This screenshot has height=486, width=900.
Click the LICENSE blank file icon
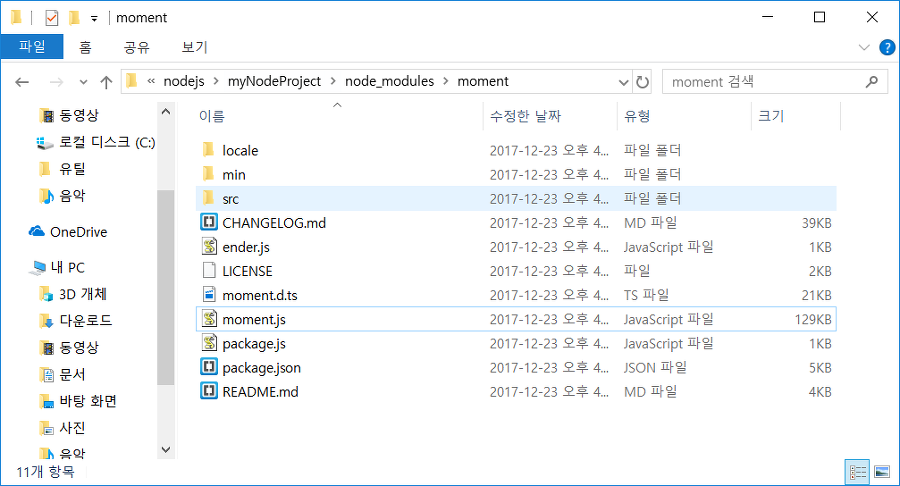pyautogui.click(x=209, y=270)
